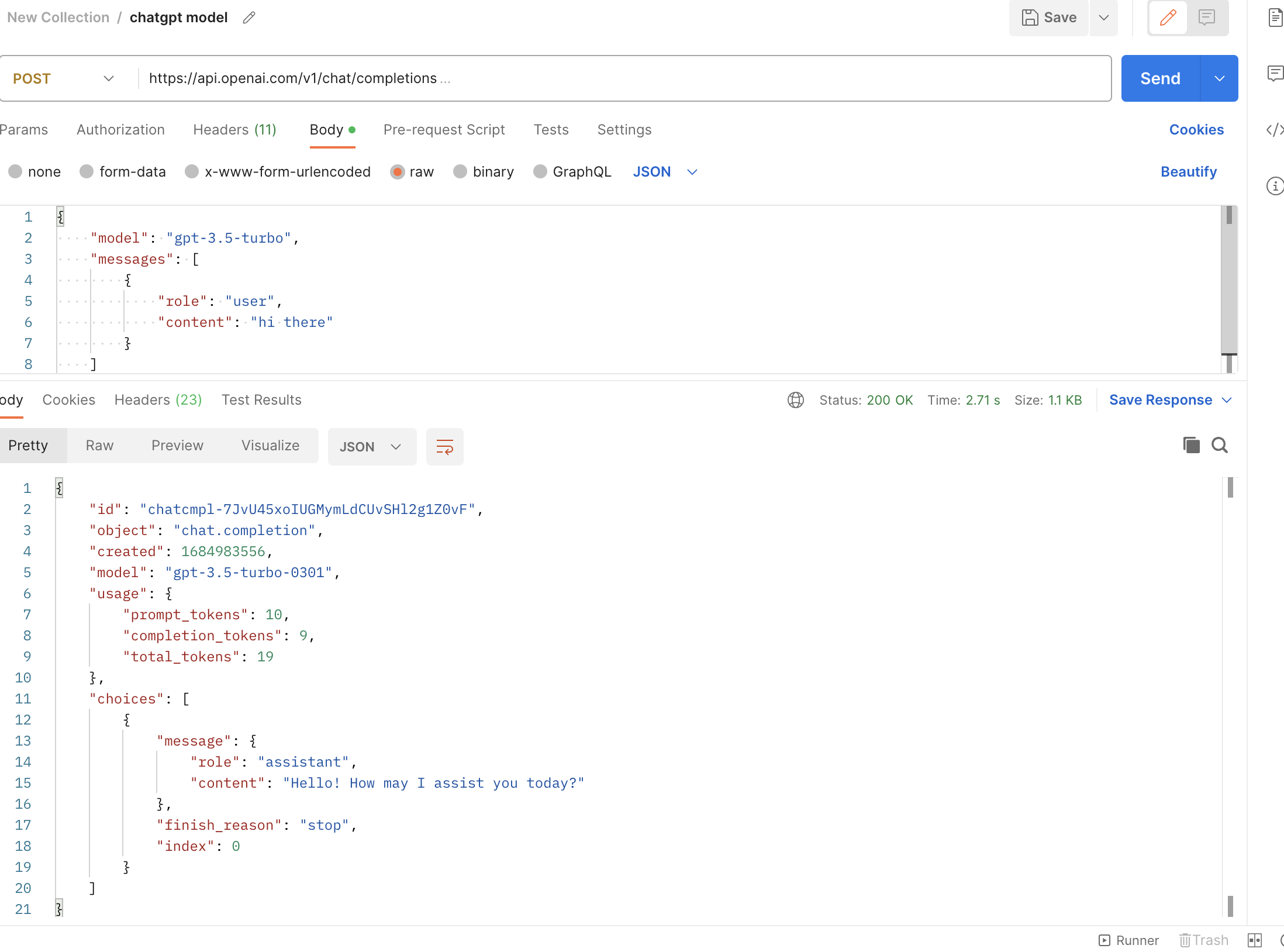The image size is (1284, 952).
Task: Expand the Send button options arrow
Action: point(1219,78)
